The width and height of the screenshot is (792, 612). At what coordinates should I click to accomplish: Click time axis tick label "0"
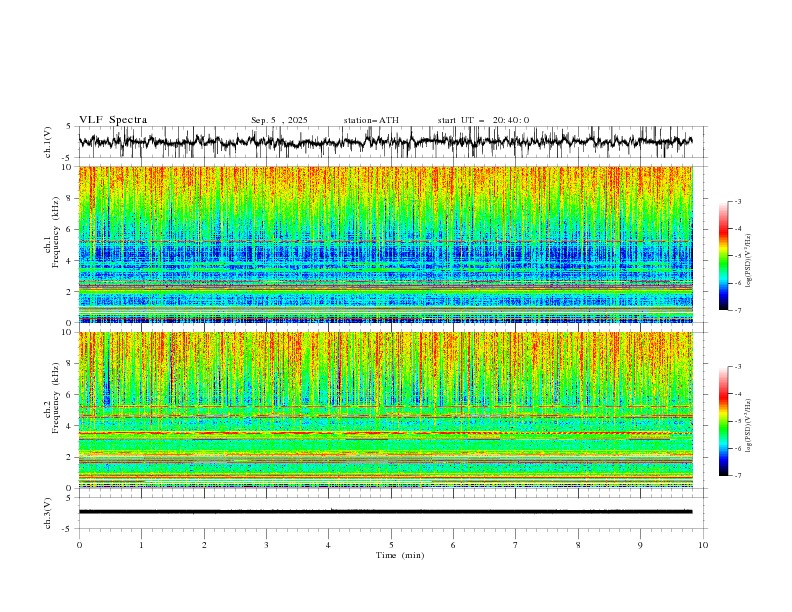79,545
